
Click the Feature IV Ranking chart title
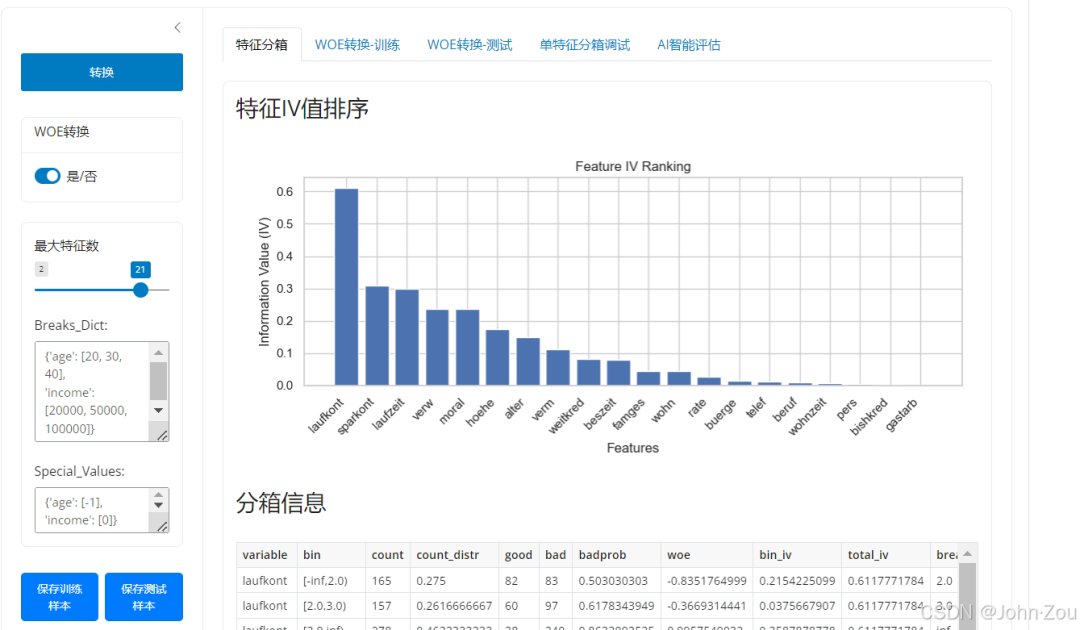point(633,167)
